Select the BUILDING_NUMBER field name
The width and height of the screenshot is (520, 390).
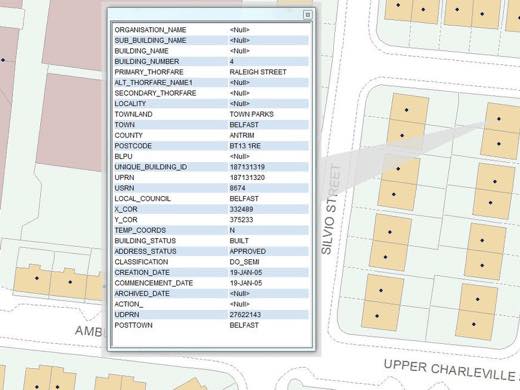[x=147, y=62]
